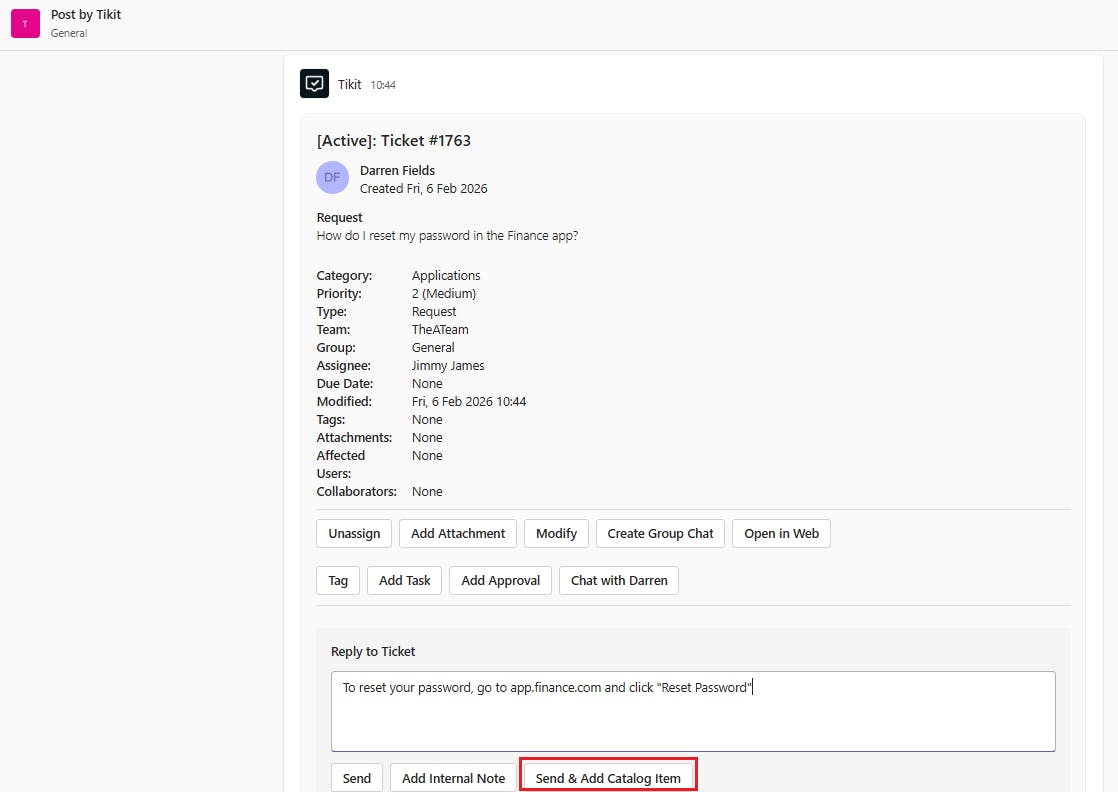Click Darren Fields' DF avatar
The height and width of the screenshot is (792, 1118).
point(332,177)
